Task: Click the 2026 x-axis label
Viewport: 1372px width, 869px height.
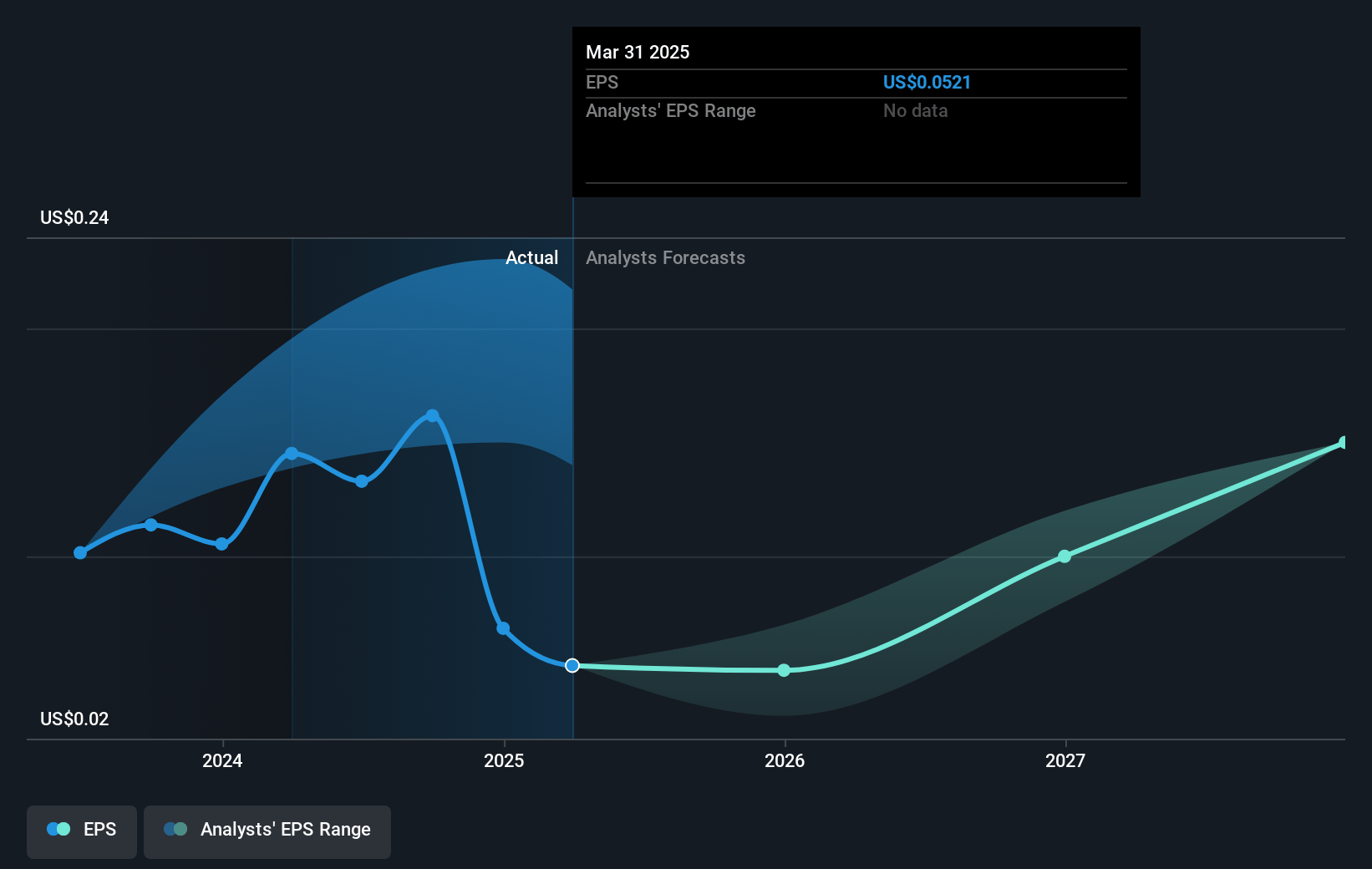Action: pos(785,760)
